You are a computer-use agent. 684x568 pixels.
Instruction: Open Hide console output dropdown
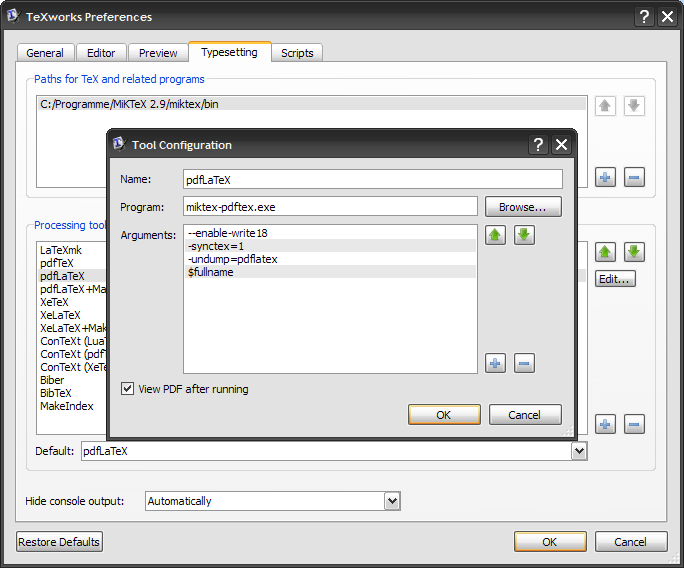[392, 501]
